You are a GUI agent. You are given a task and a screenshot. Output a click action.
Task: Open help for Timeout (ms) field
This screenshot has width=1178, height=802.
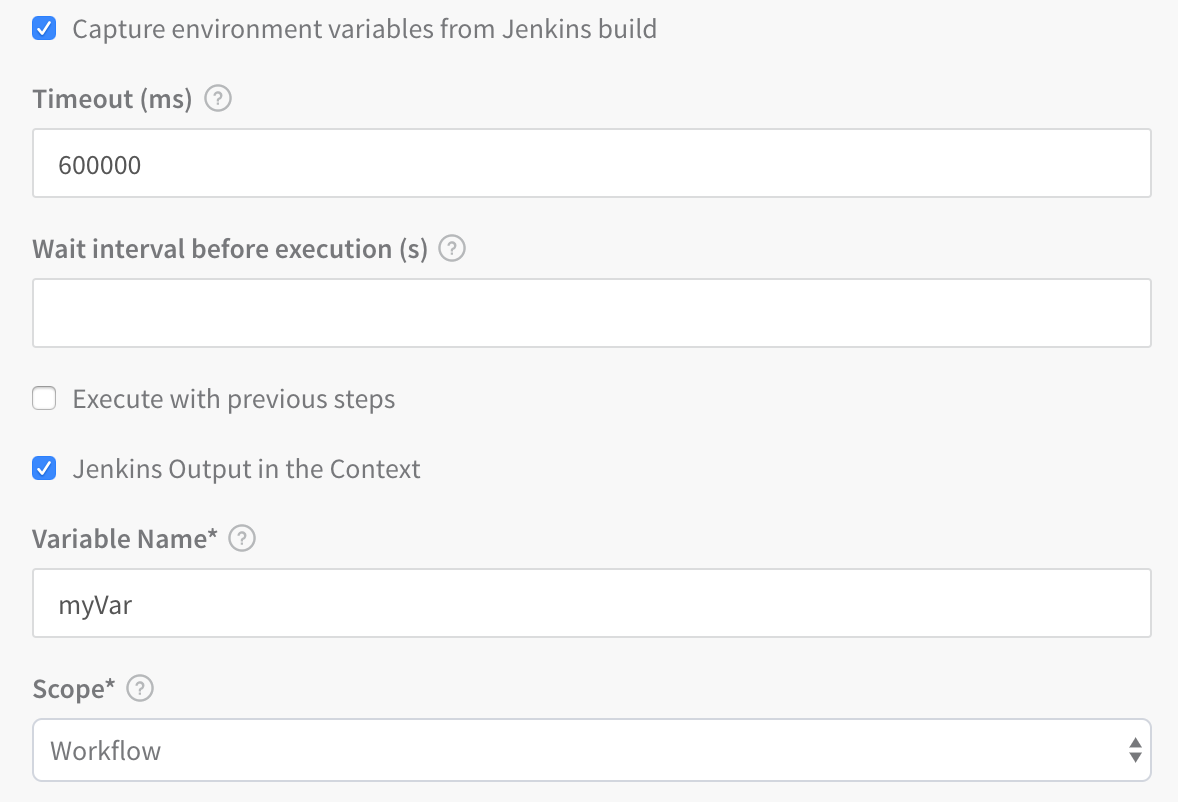[x=218, y=98]
